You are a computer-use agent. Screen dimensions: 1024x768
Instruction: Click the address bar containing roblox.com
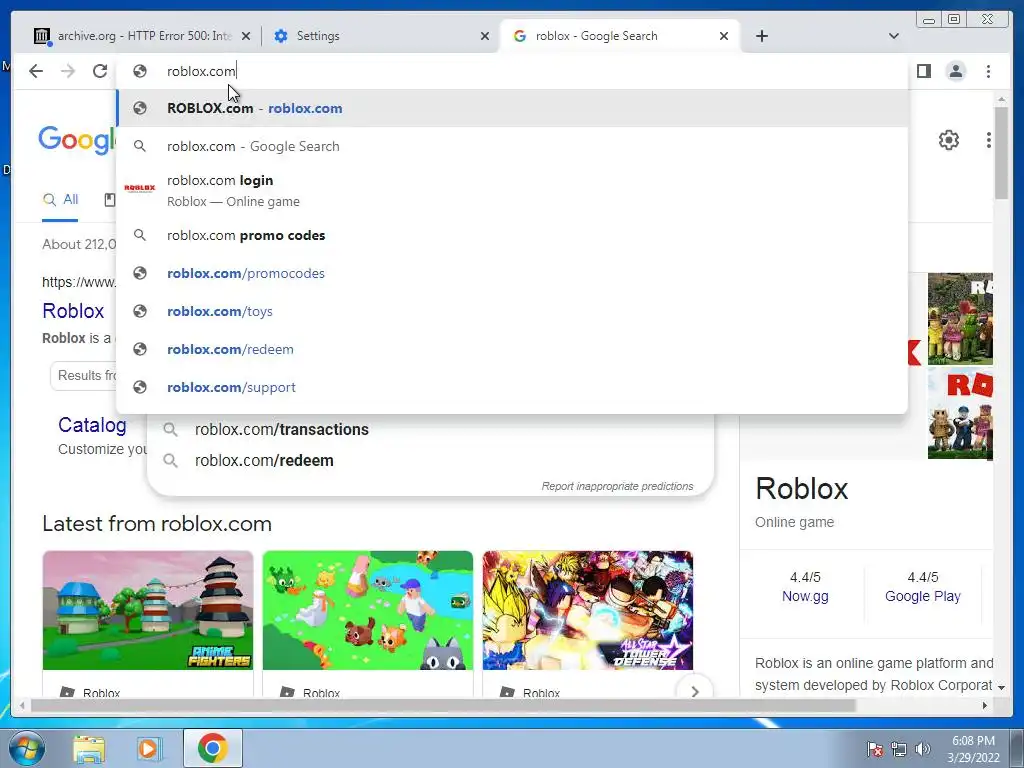(x=513, y=71)
